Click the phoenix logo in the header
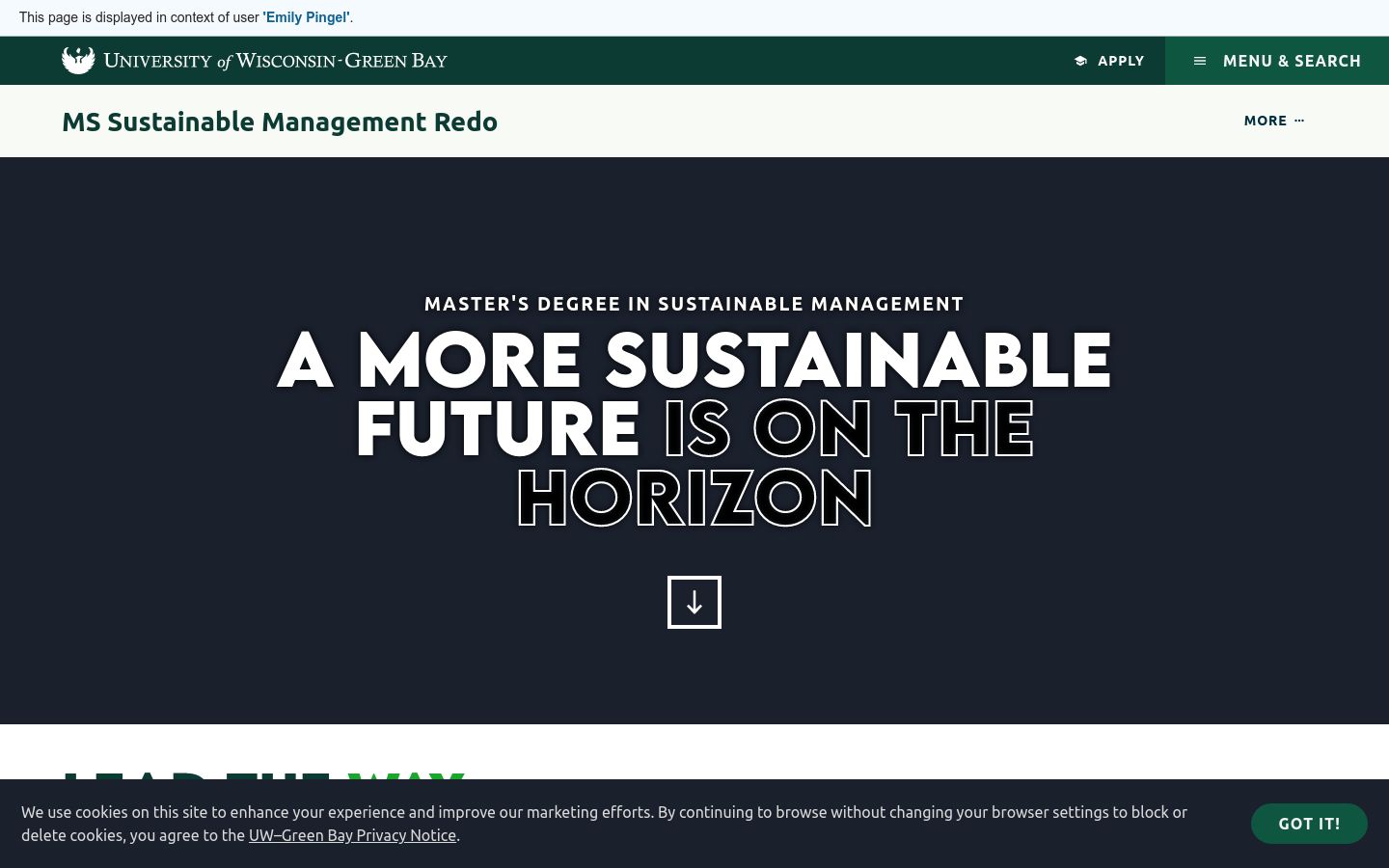Image resolution: width=1389 pixels, height=868 pixels. 78,60
